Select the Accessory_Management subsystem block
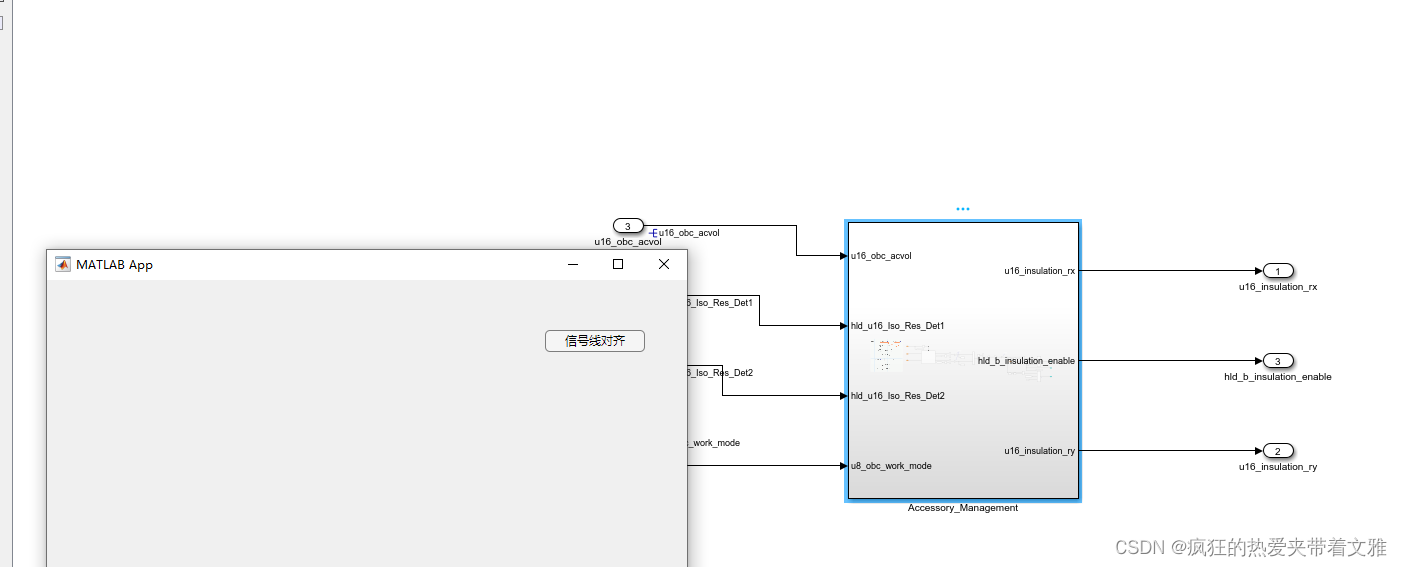This screenshot has width=1402, height=567. [x=962, y=361]
